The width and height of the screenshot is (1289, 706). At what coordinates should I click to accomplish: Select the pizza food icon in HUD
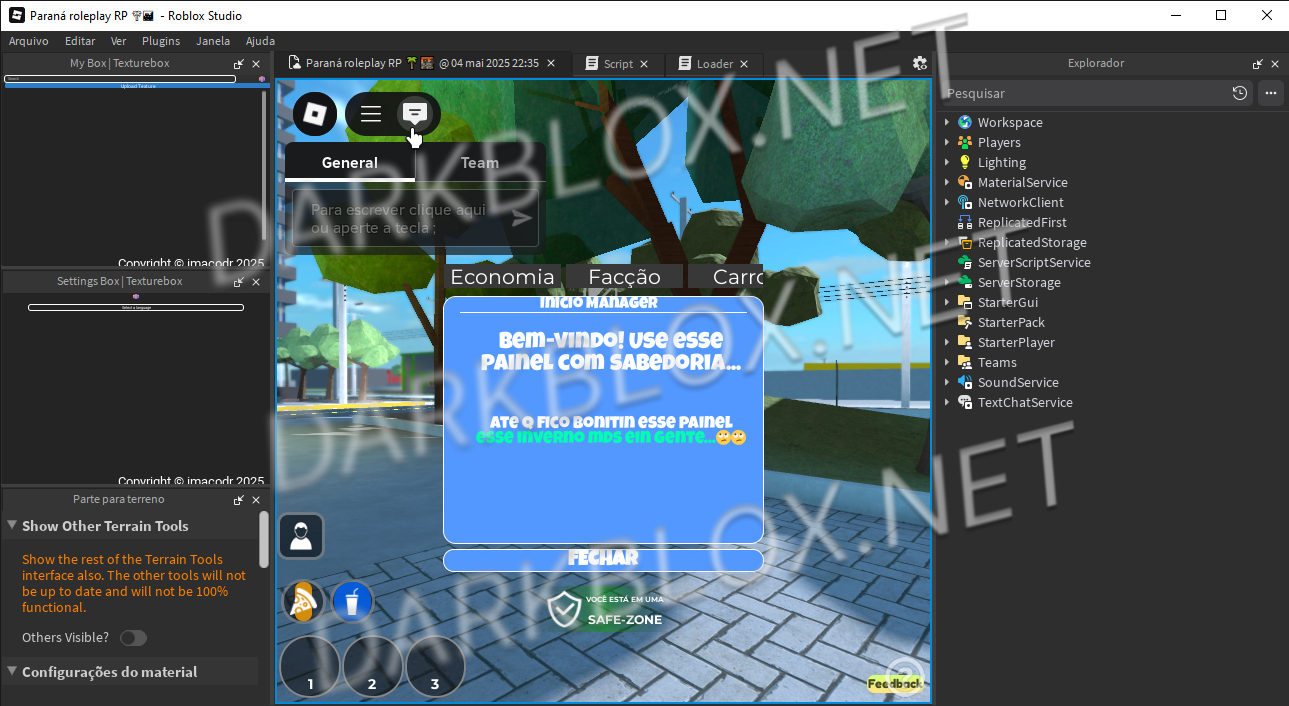[x=303, y=602]
